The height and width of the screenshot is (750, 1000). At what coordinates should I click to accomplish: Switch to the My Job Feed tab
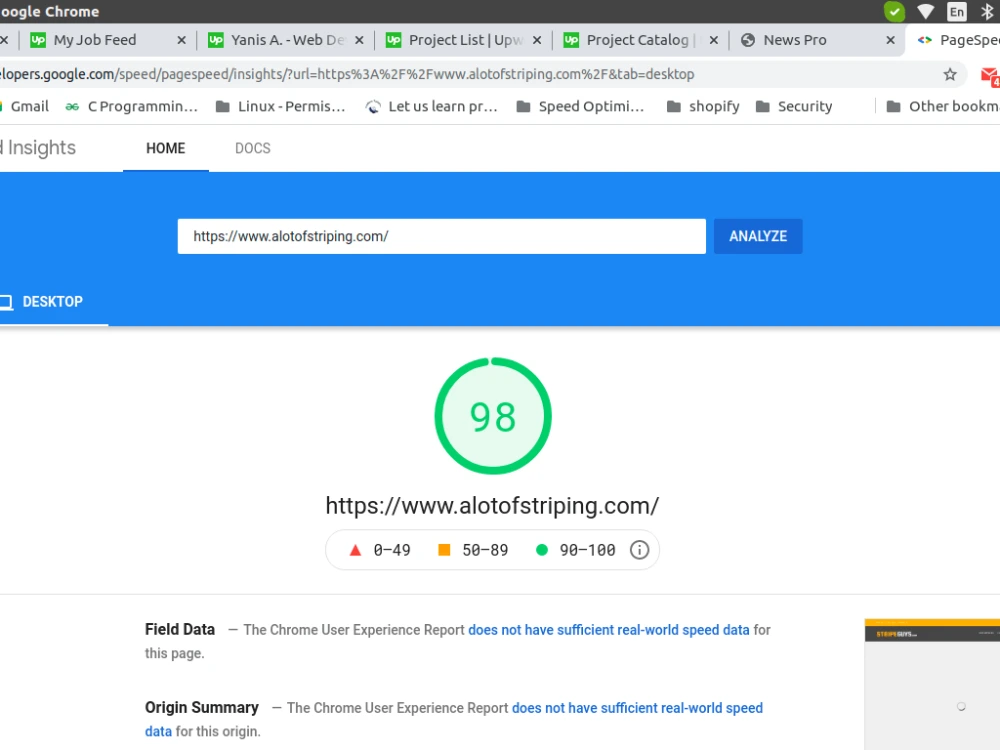point(94,40)
